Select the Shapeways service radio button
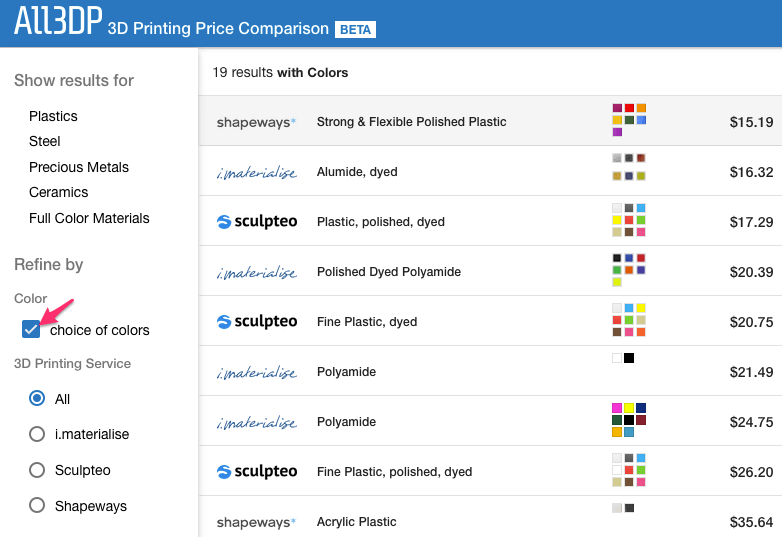Viewport: 782px width, 537px height. click(x=37, y=505)
